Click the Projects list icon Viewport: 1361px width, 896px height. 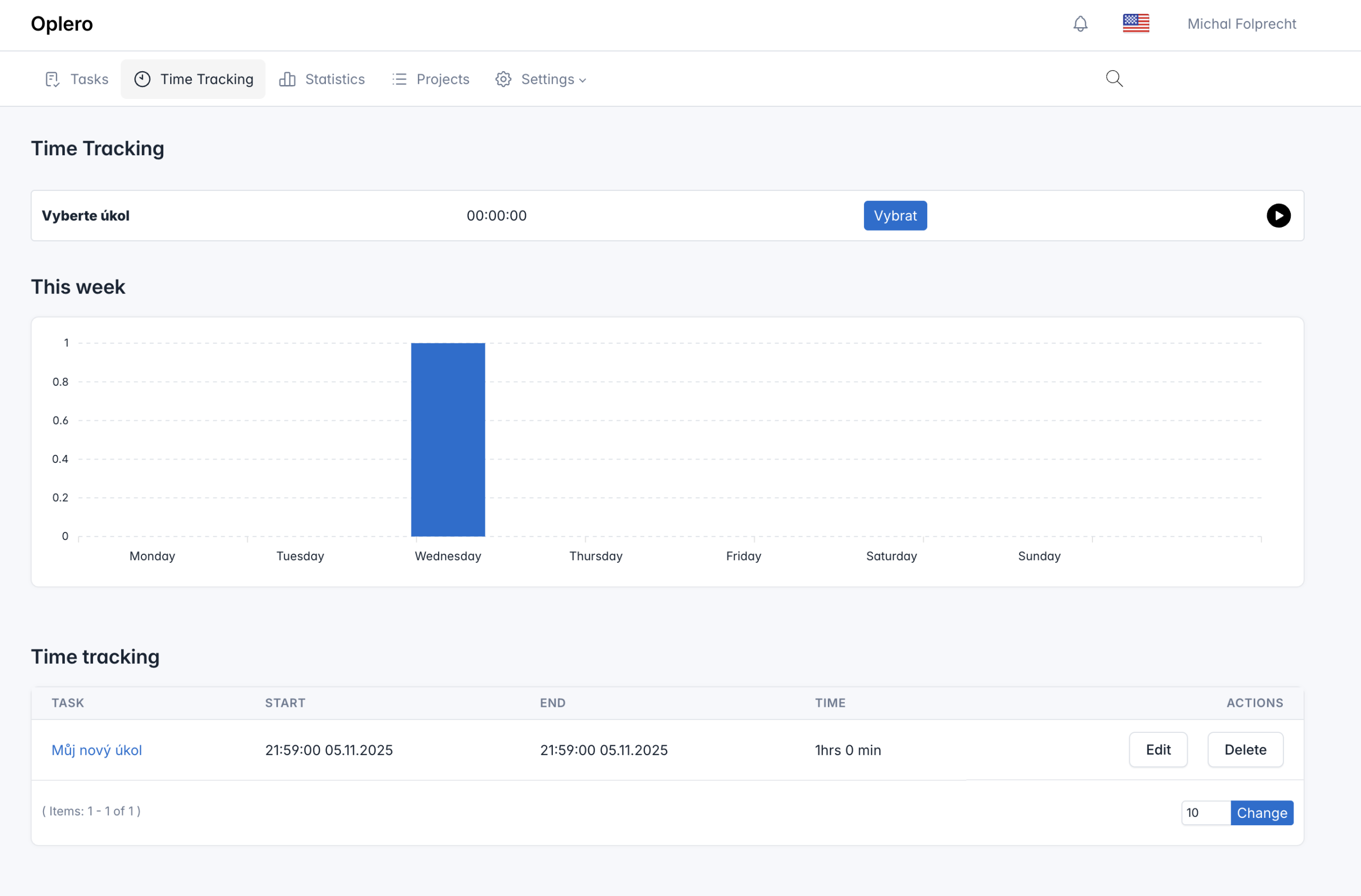(x=399, y=79)
